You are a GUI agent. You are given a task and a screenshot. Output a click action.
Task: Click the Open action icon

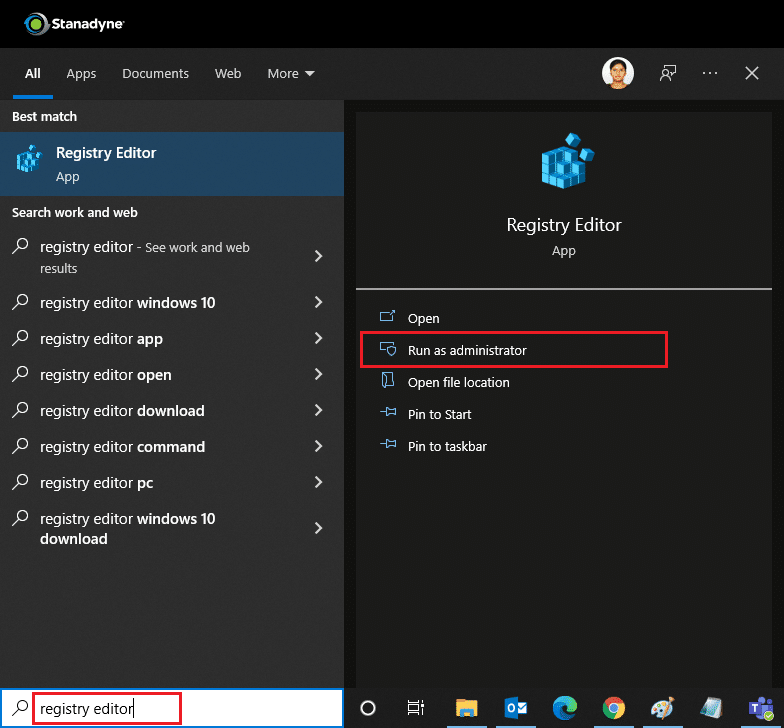click(388, 316)
